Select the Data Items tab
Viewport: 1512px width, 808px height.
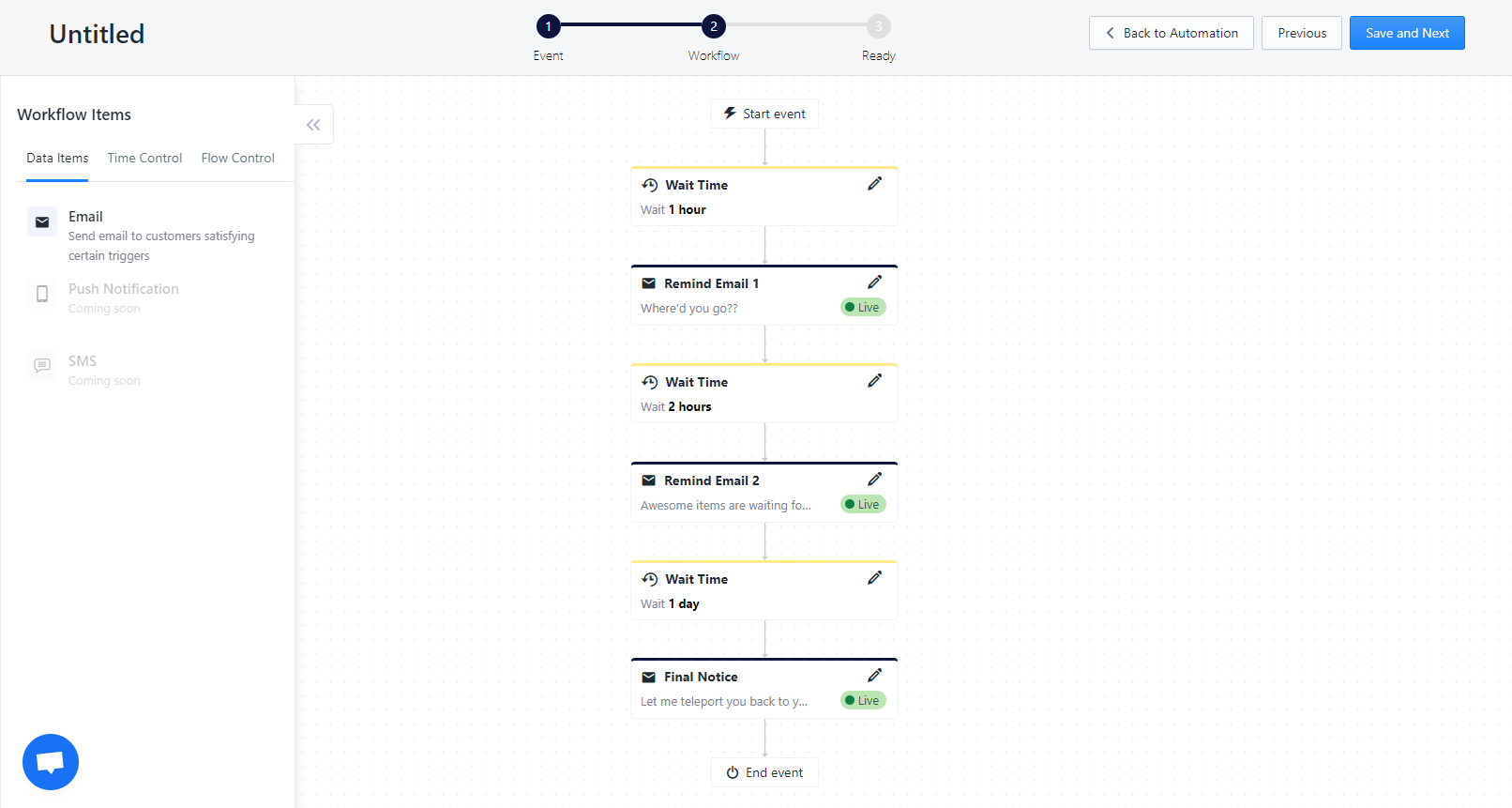click(x=57, y=158)
